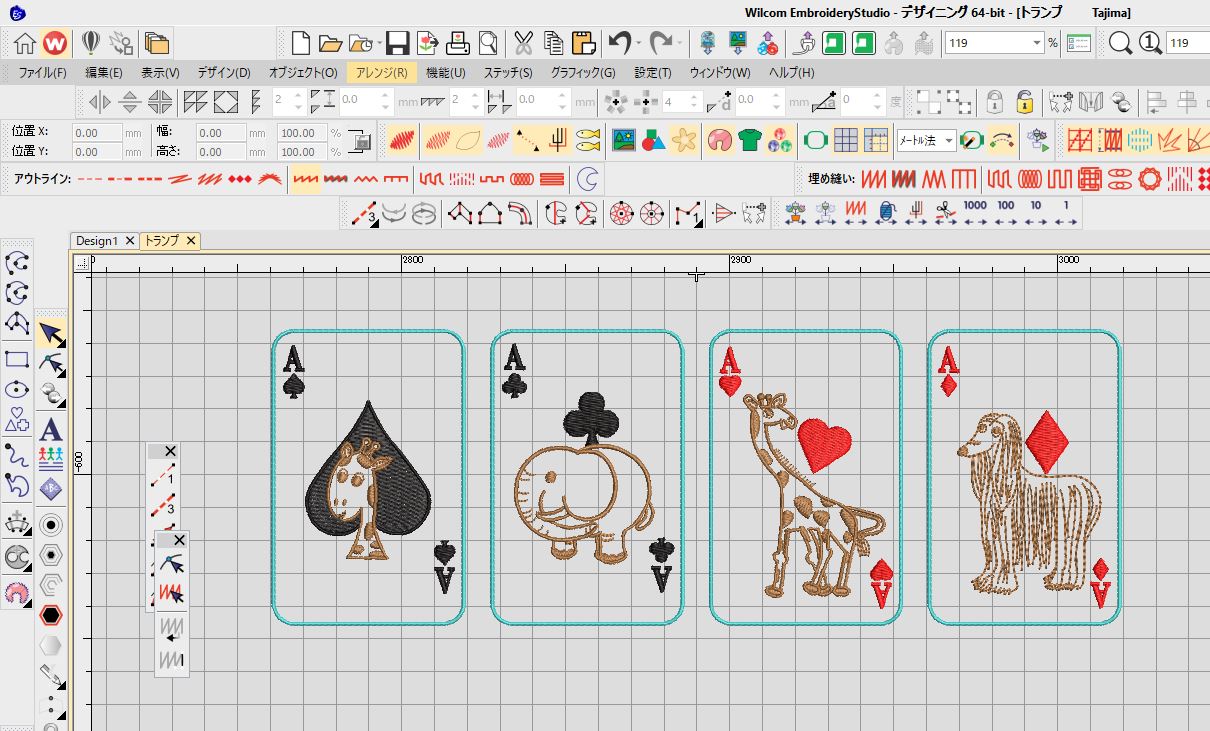This screenshot has height=731, width=1210.
Task: Toggle the green hoop display icon
Action: tap(816, 140)
